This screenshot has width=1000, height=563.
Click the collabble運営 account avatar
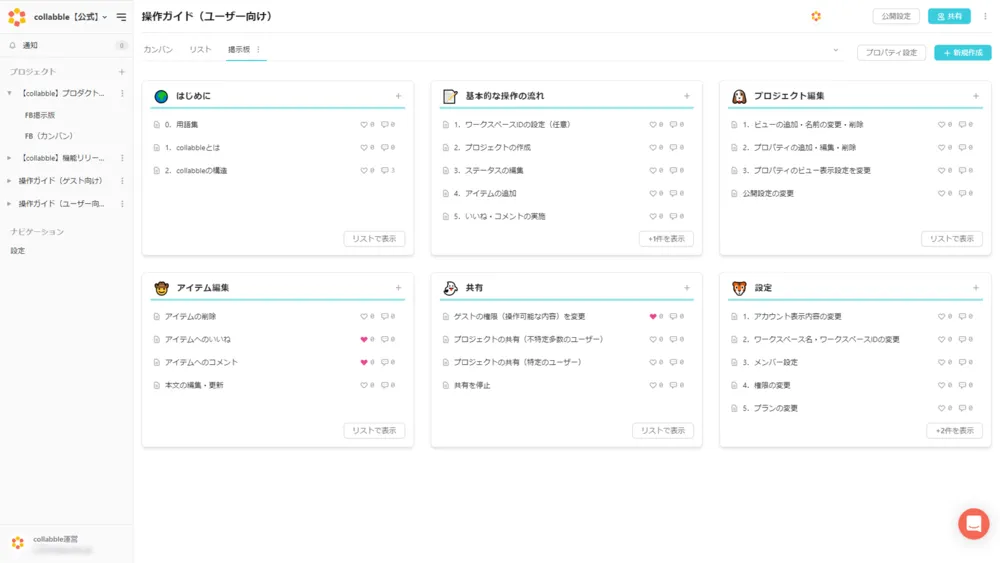coord(18,543)
